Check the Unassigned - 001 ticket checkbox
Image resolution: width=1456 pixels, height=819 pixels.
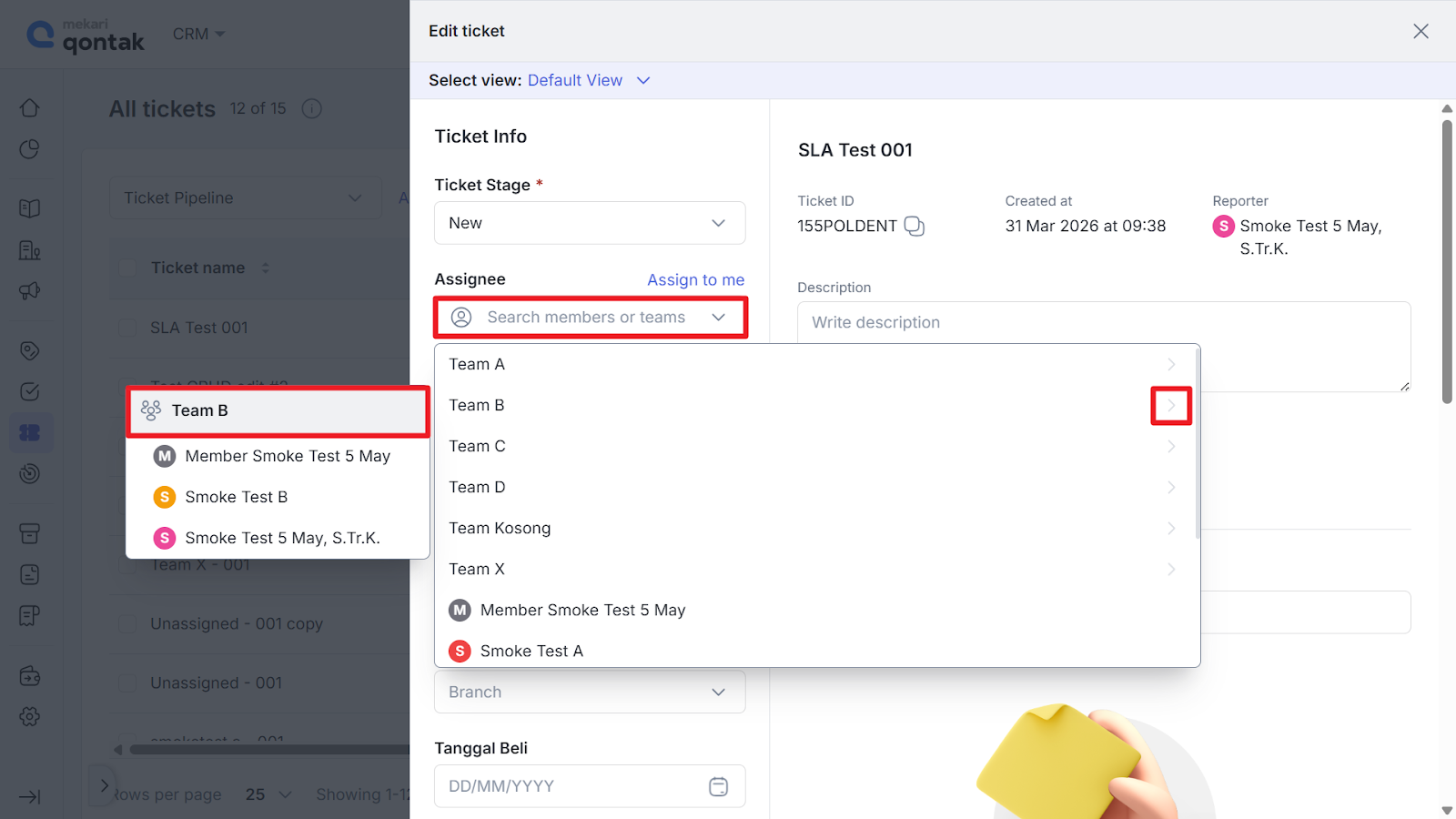click(x=128, y=682)
